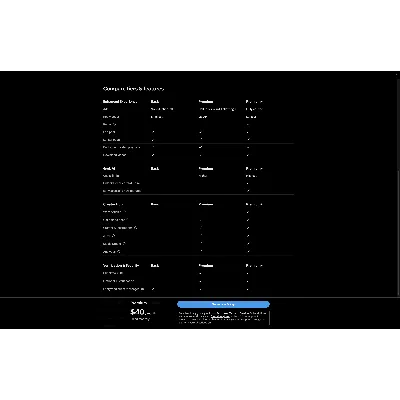This screenshot has width=400, height=400.
Task: Click Premium checkmark for Background video playback
Action: coord(201,147)
